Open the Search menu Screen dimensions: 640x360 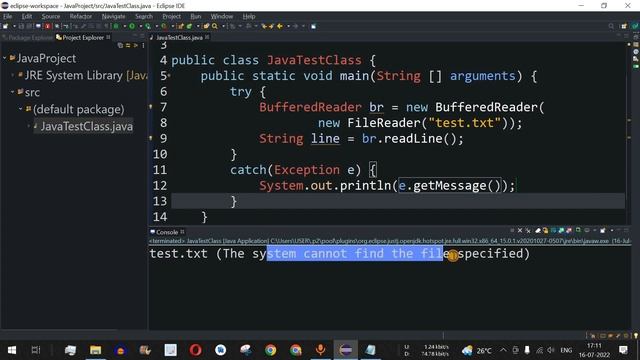144,16
